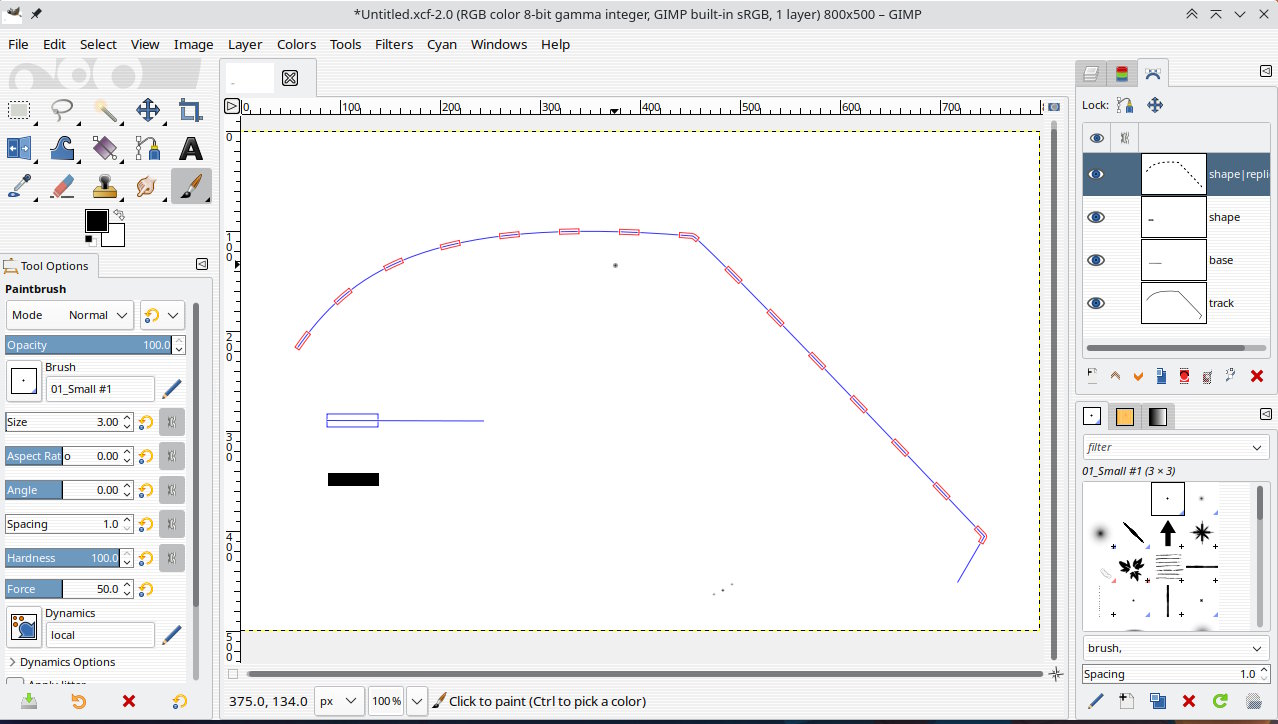Switch to the Channels tab
Viewport: 1278px width, 724px height.
pos(1122,73)
